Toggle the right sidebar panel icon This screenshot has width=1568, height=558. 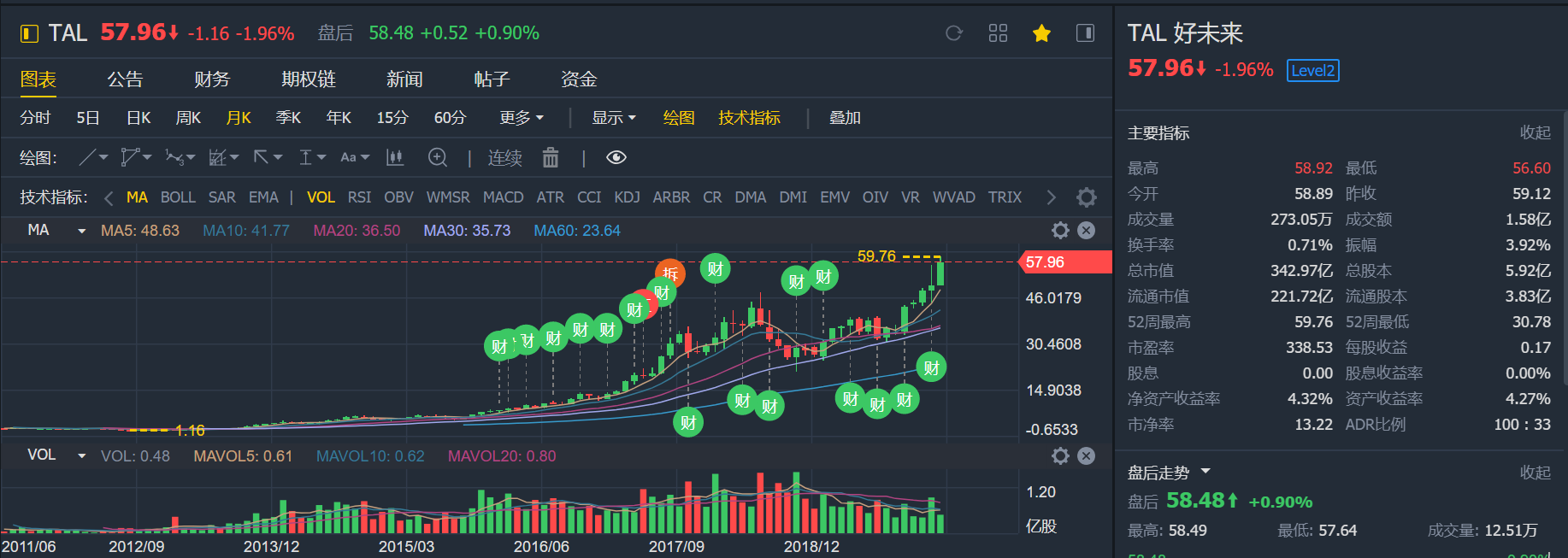1085,33
